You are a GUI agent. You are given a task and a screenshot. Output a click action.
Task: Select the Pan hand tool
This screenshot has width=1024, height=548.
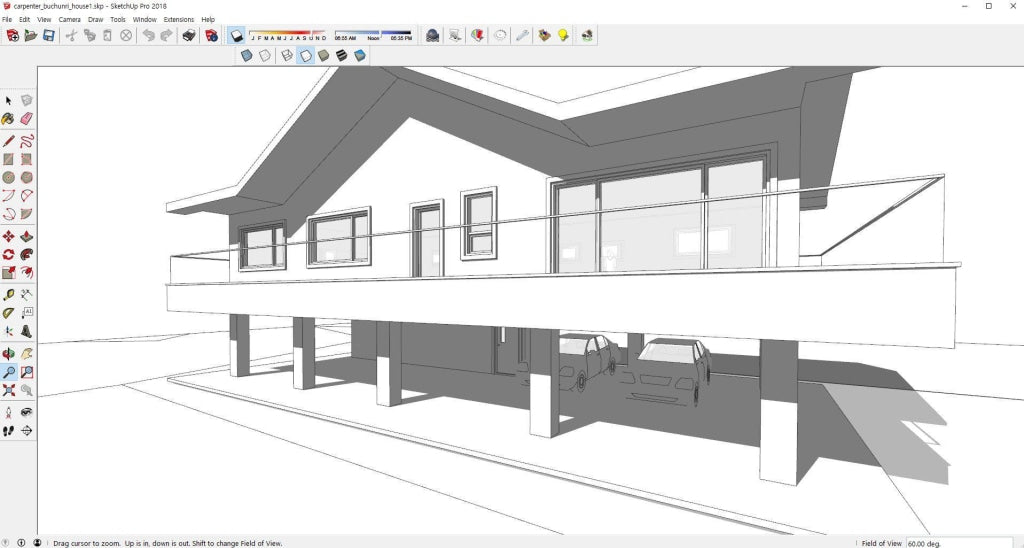pos(26,354)
